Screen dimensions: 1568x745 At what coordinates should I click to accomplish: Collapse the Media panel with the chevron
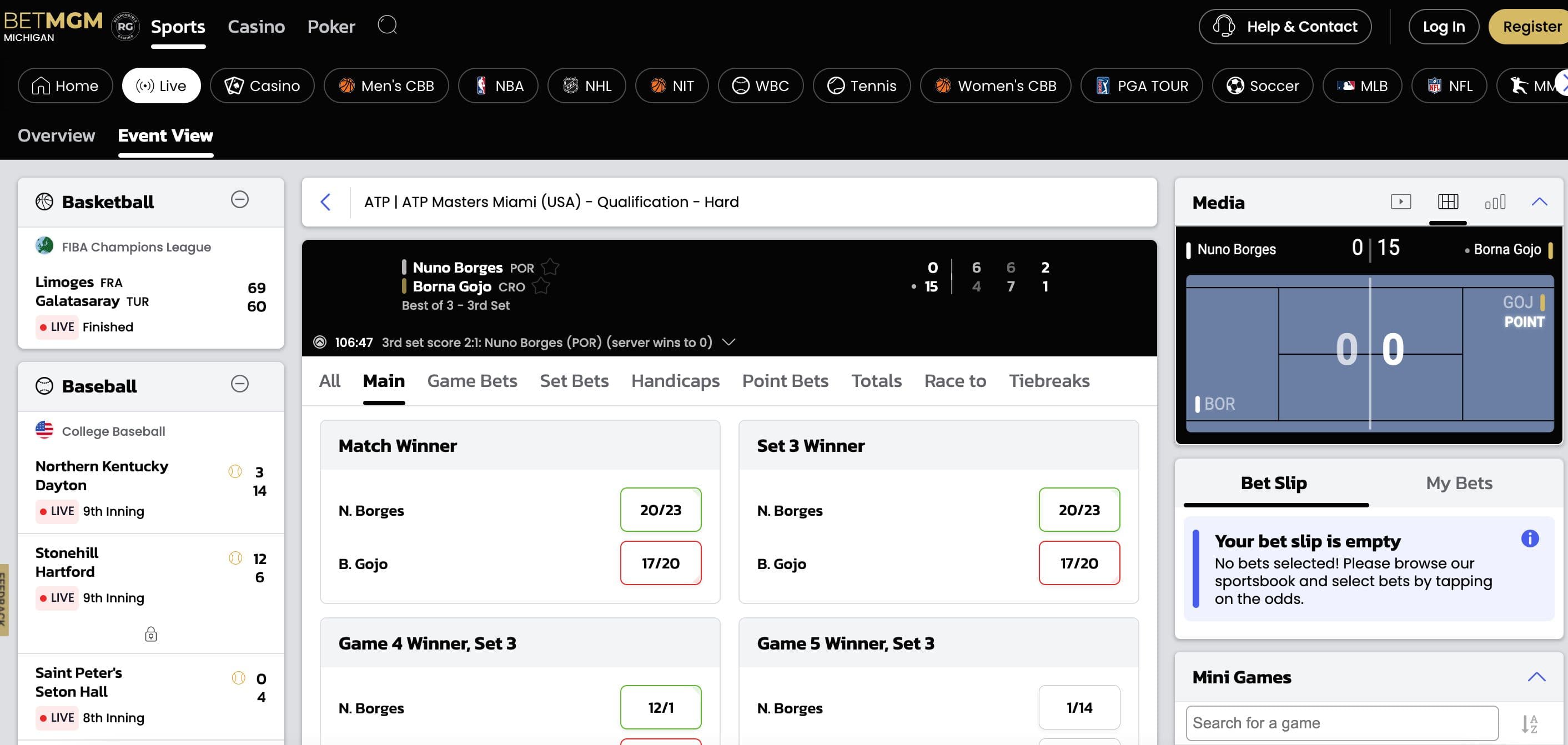[1539, 202]
